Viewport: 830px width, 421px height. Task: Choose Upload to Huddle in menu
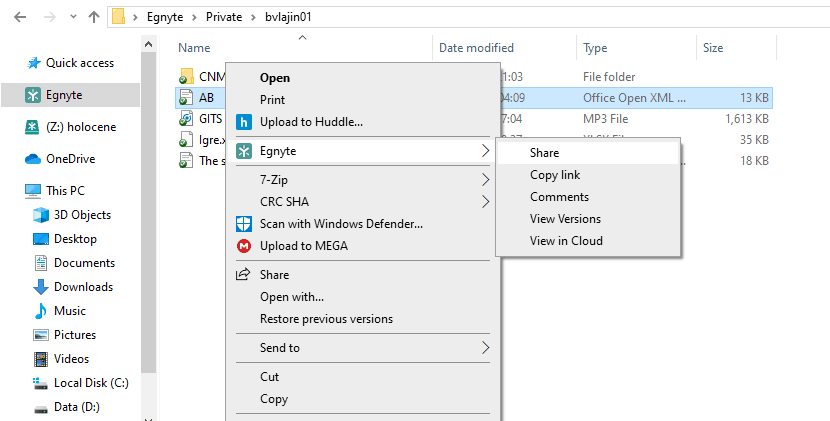(x=311, y=122)
